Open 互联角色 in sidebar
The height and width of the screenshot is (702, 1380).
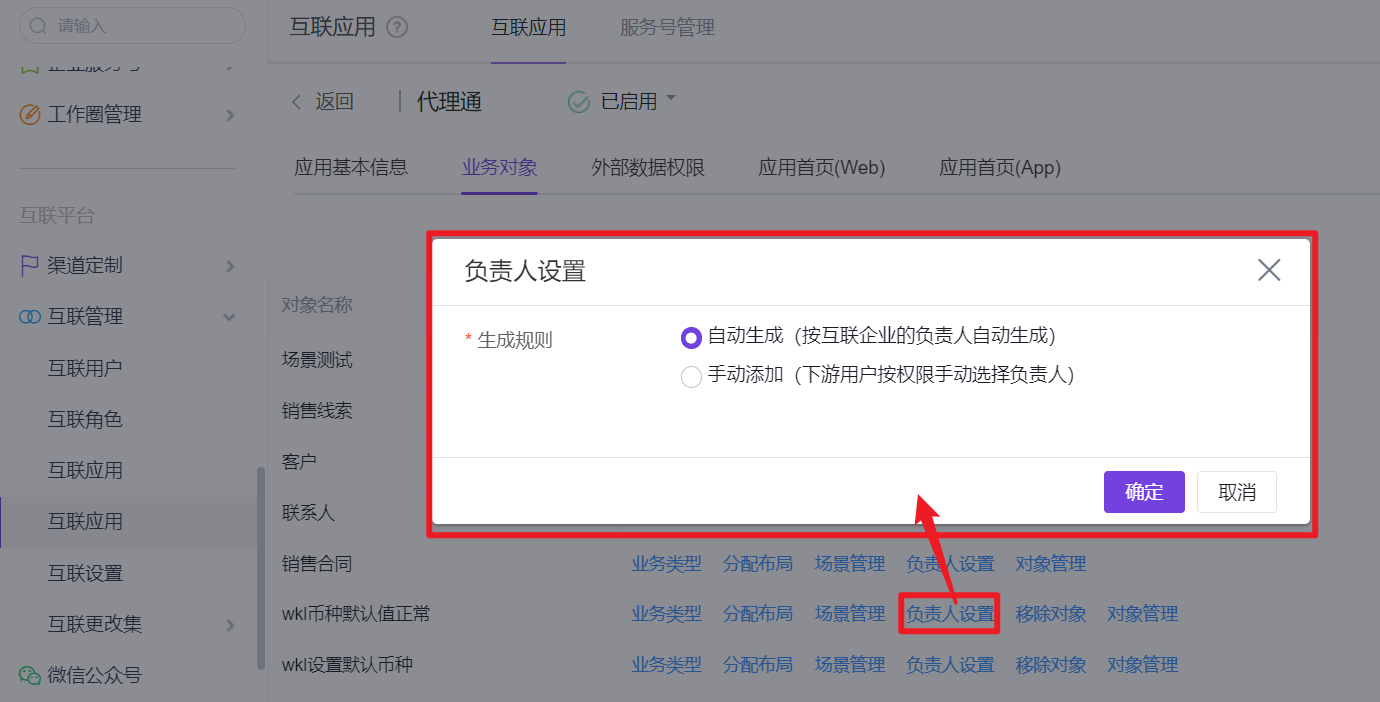[85, 419]
